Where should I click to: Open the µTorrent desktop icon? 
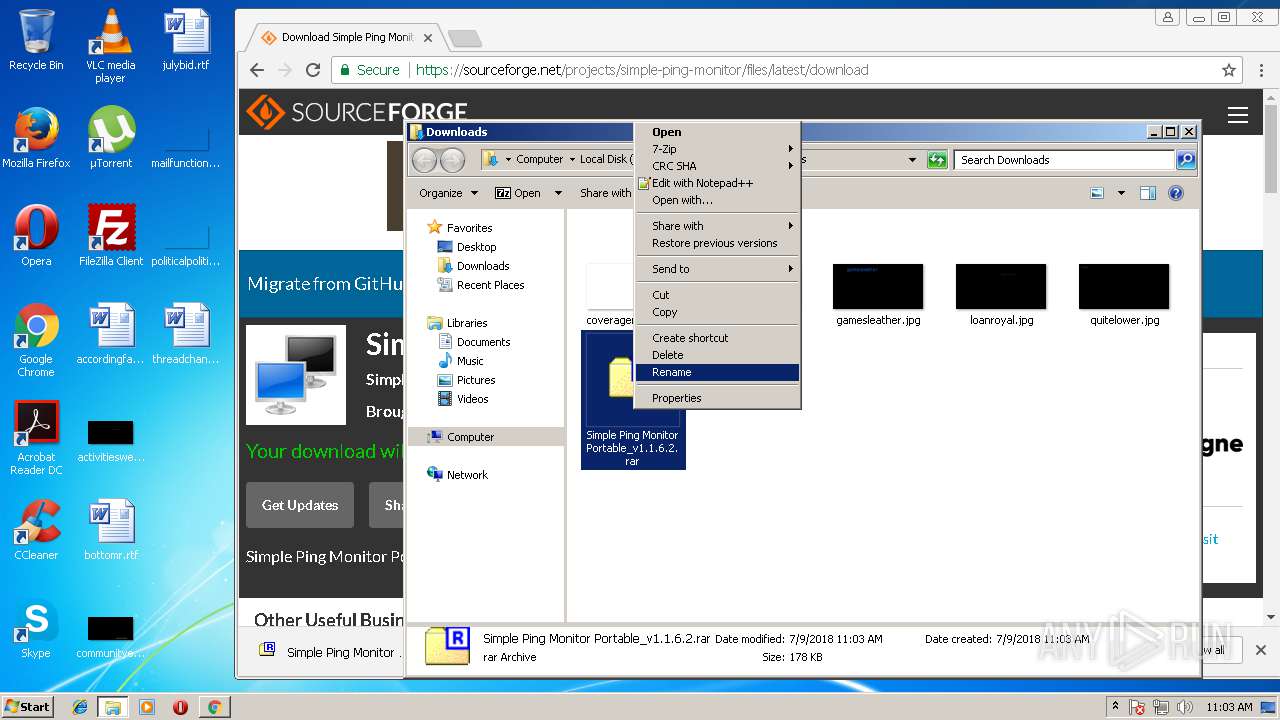(111, 137)
